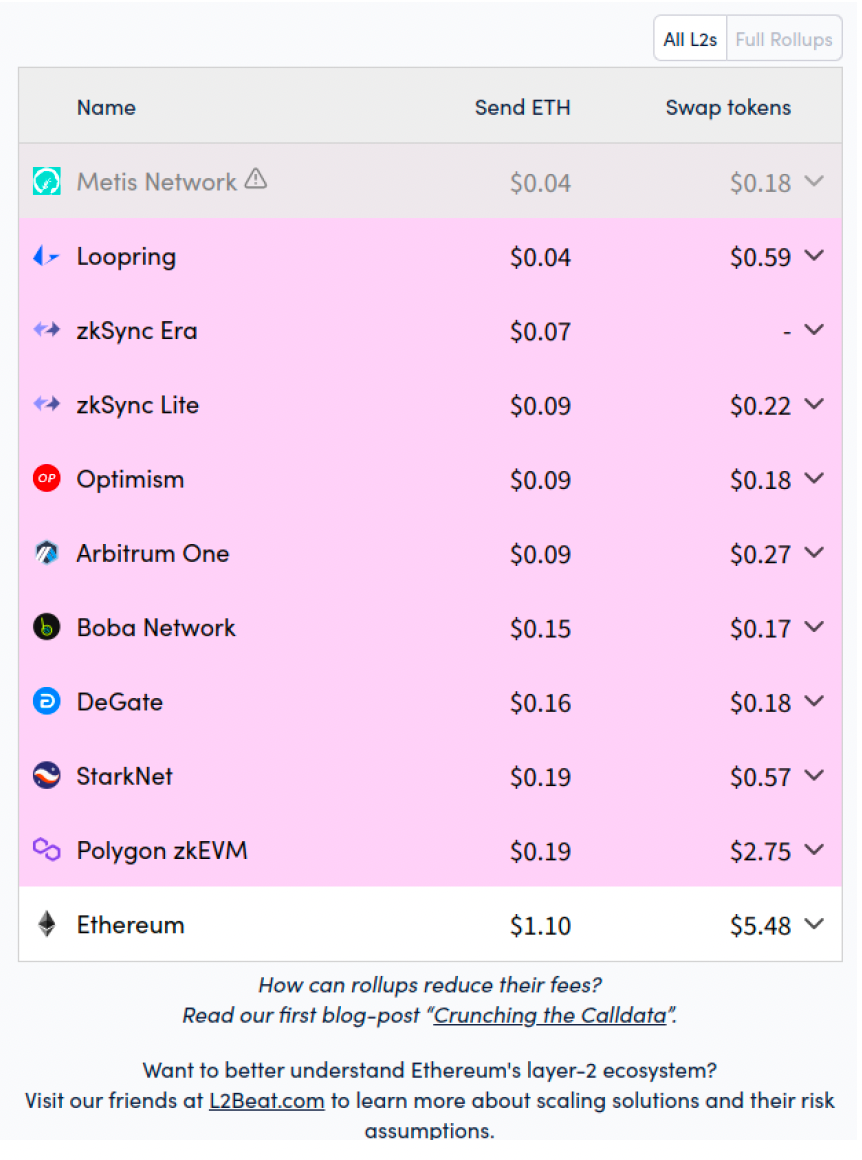Click the Boba Network logo icon

pos(47,627)
